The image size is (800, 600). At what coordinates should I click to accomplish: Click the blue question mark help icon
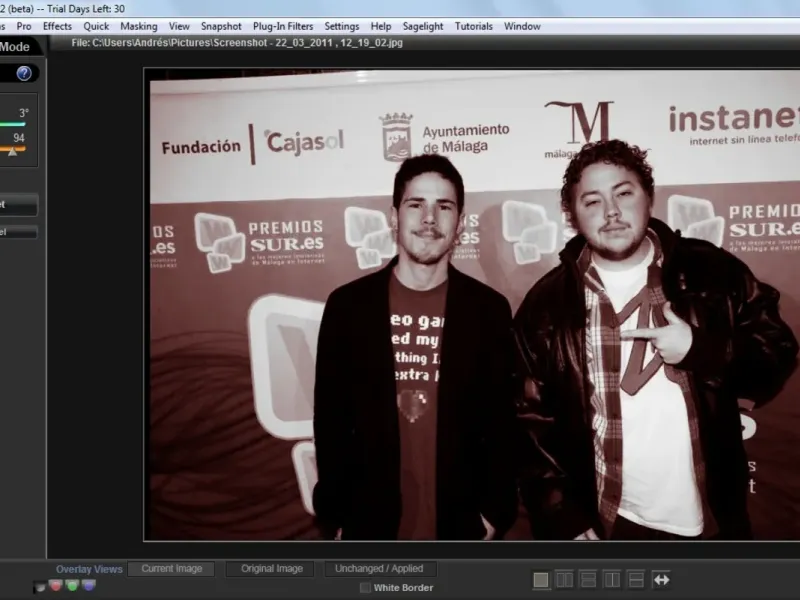[x=24, y=73]
